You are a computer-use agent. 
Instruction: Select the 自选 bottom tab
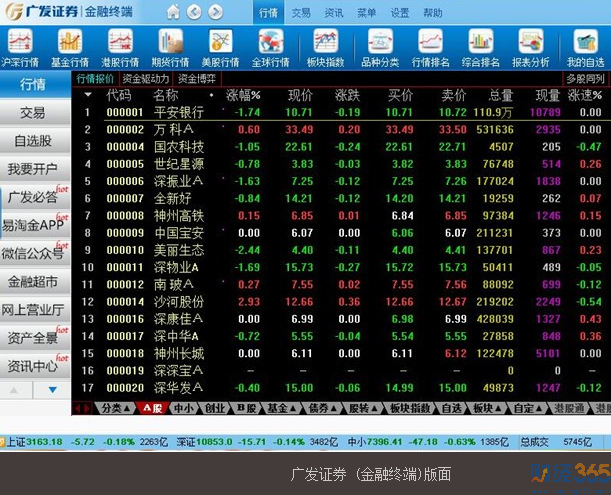452,408
